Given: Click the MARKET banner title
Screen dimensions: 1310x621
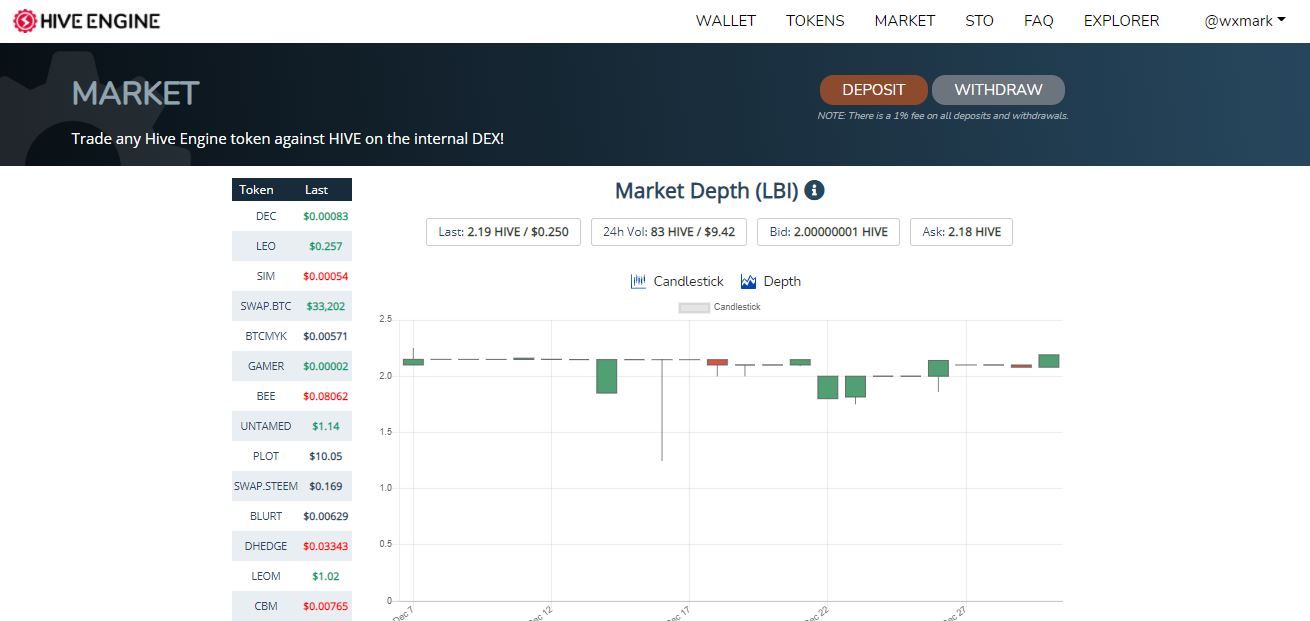Looking at the screenshot, I should tap(135, 93).
